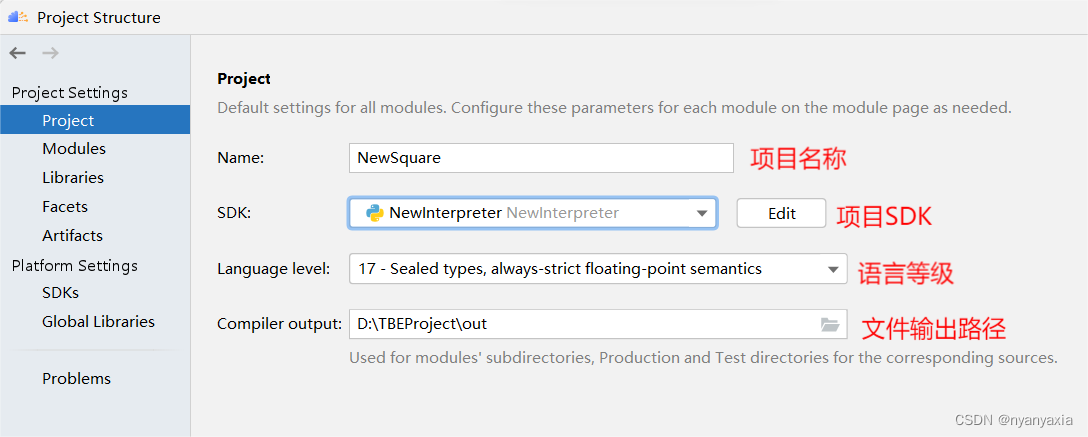This screenshot has height=437, width=1088.
Task: Click the Project Structure window icon
Action: (18, 17)
